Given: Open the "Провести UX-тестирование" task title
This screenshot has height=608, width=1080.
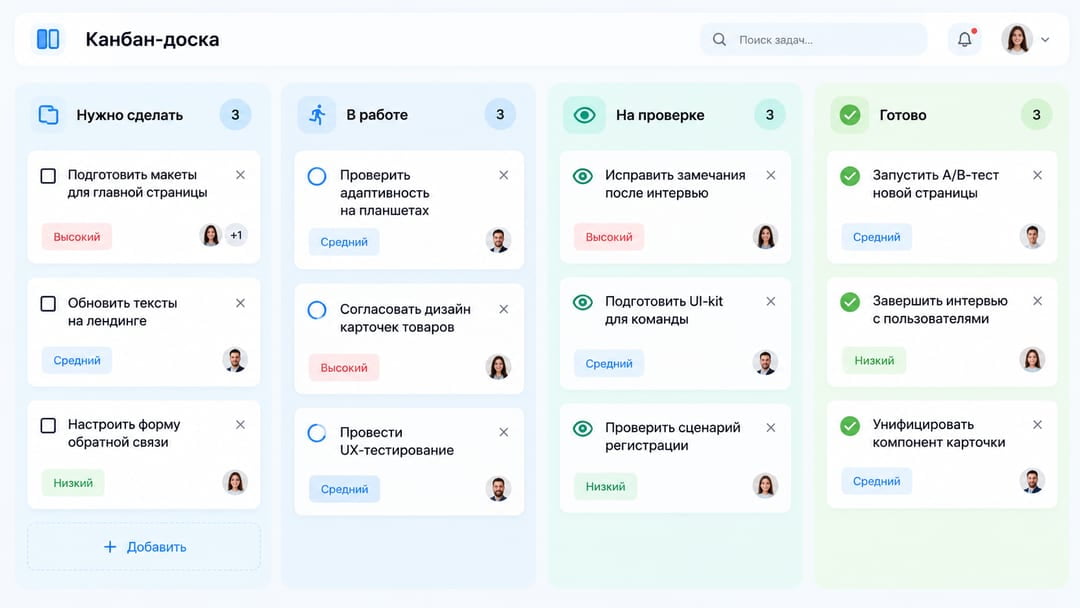Looking at the screenshot, I should pos(397,441).
